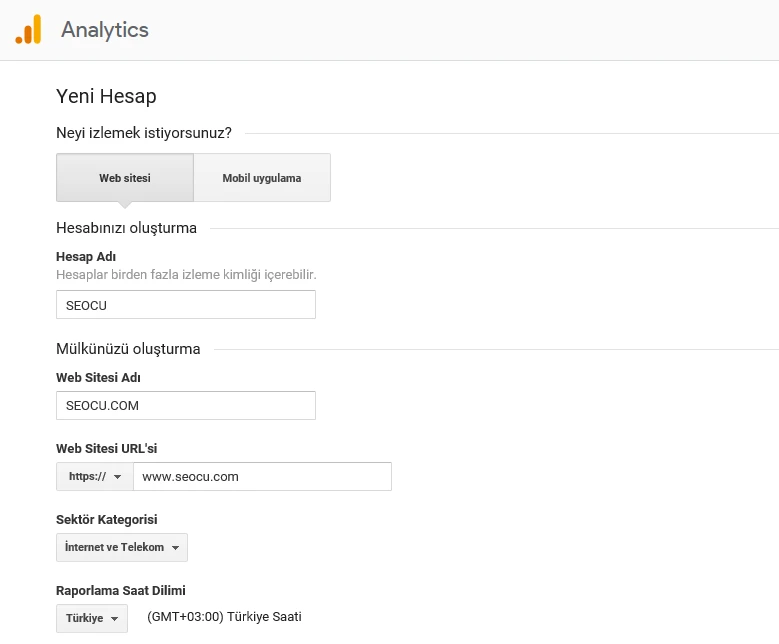
Task: Open the İnternet ve Telekom category dropdown
Action: point(122,548)
